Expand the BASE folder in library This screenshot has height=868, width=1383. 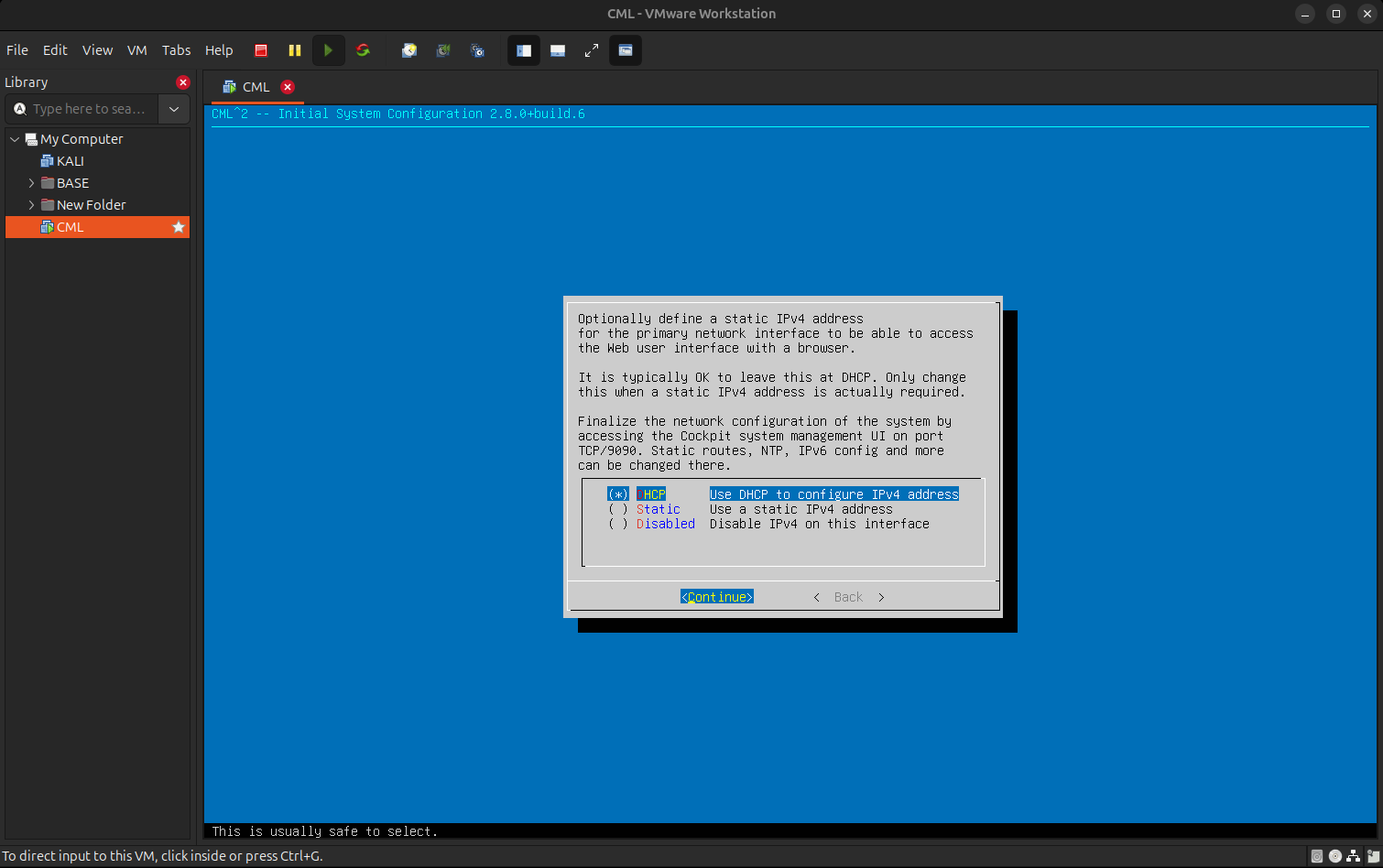tap(31, 183)
